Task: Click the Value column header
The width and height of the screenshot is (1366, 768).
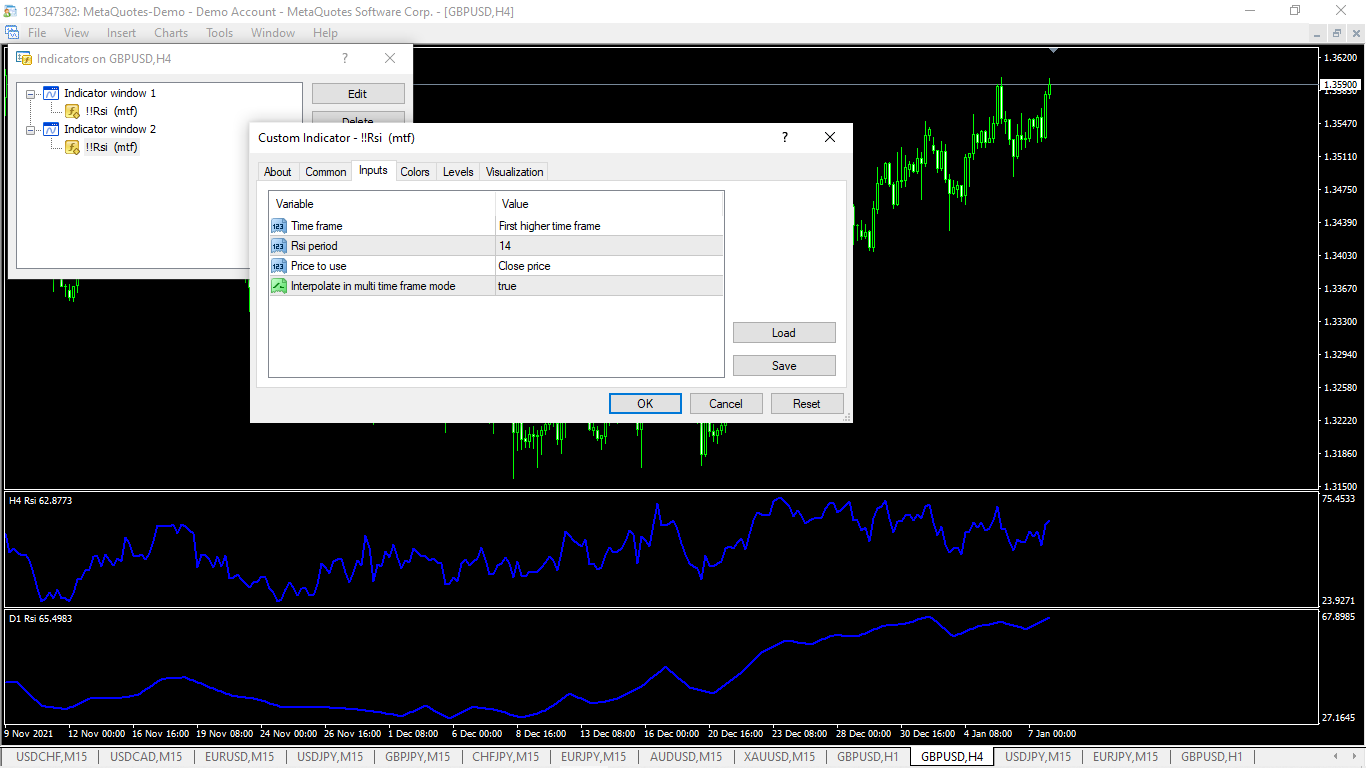Action: [609, 204]
